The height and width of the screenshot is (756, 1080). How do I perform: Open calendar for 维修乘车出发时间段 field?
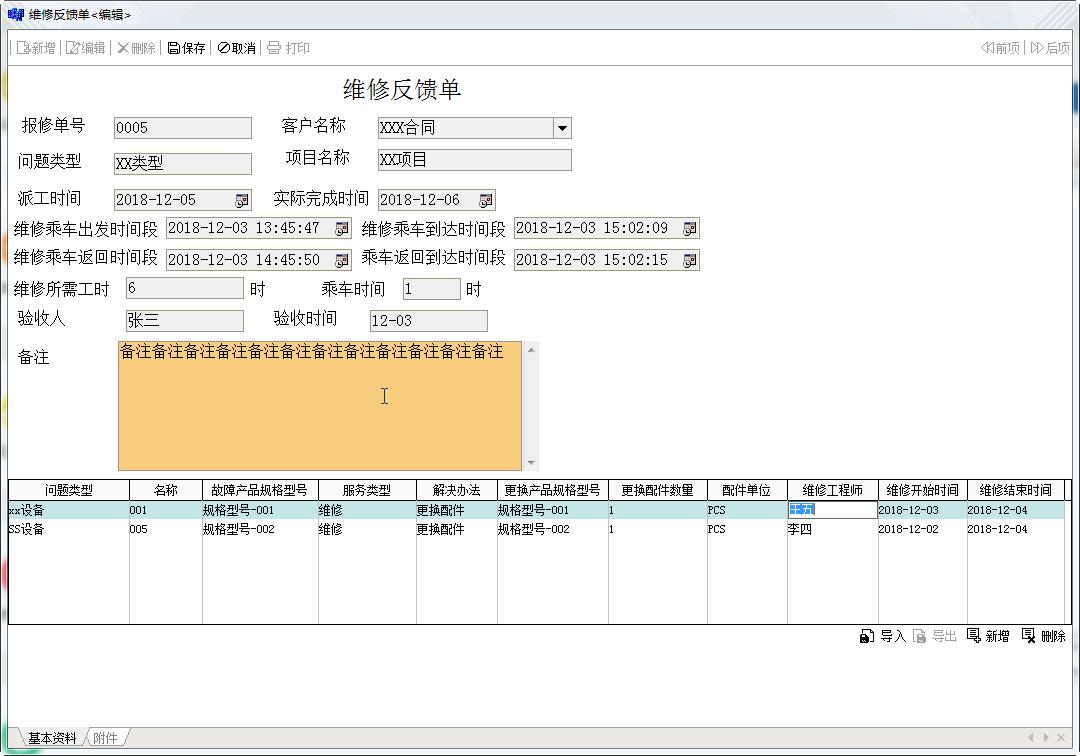[341, 229]
